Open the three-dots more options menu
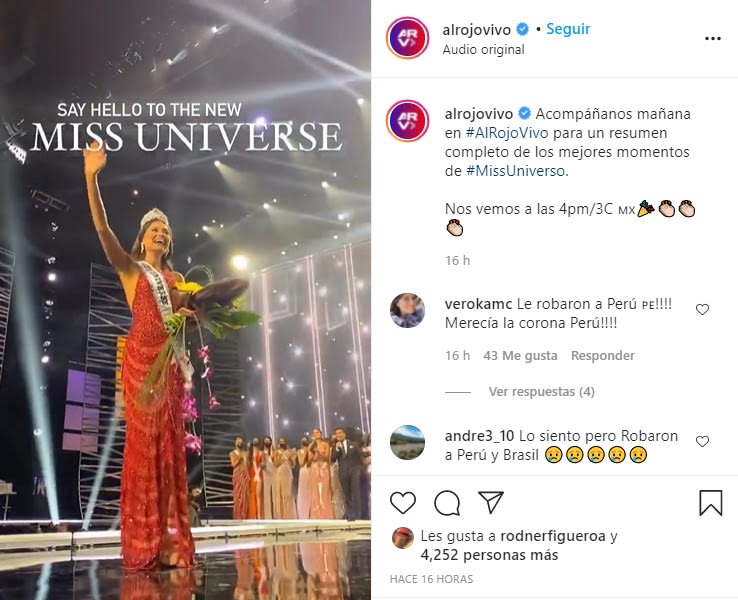 pos(713,39)
